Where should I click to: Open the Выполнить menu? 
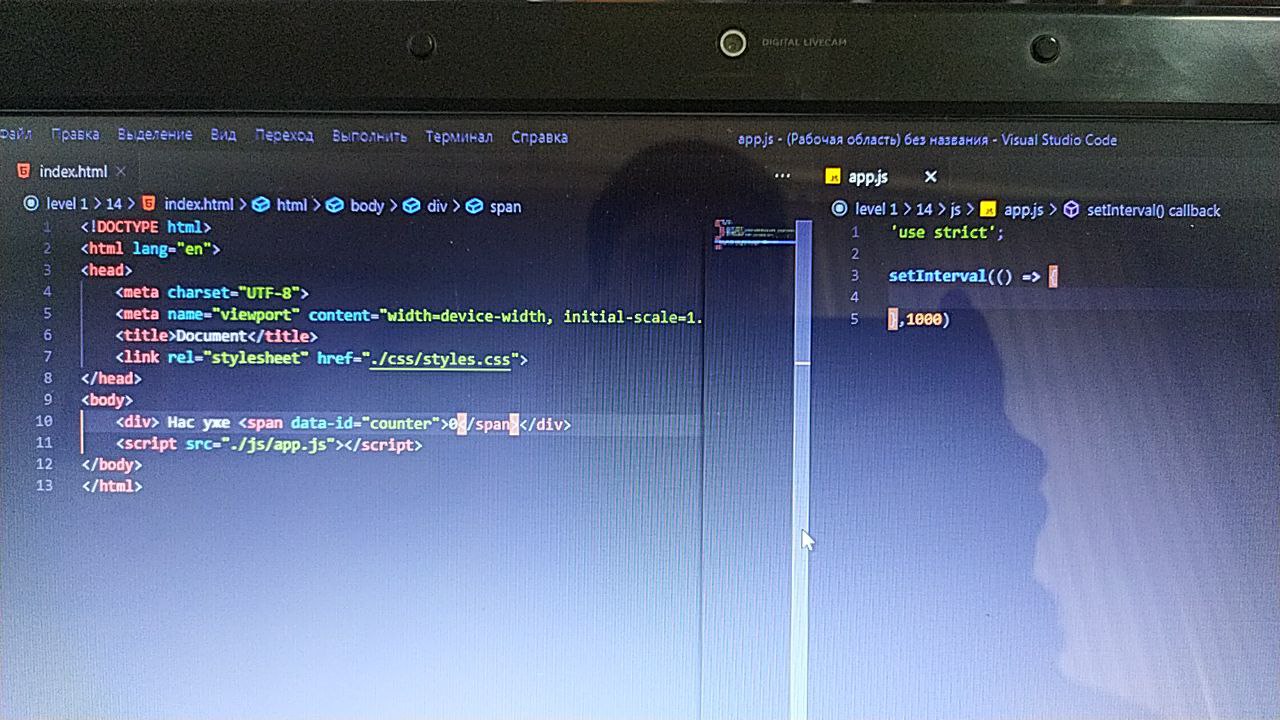(370, 136)
